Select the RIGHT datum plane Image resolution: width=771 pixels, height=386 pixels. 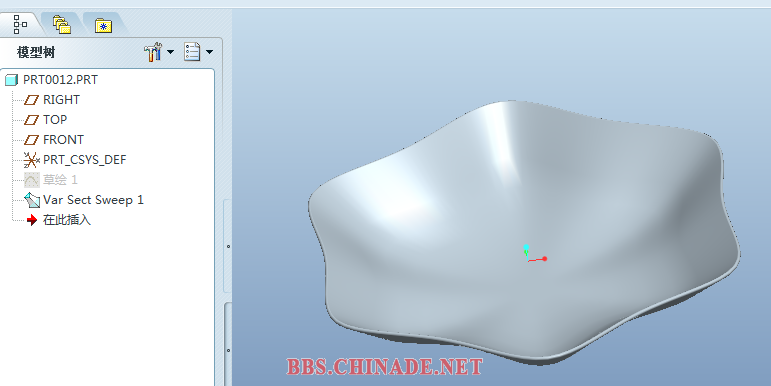[x=52, y=100]
